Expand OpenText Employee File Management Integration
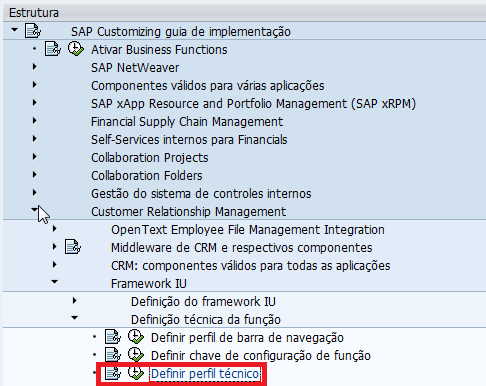The image size is (486, 386). tap(55, 229)
